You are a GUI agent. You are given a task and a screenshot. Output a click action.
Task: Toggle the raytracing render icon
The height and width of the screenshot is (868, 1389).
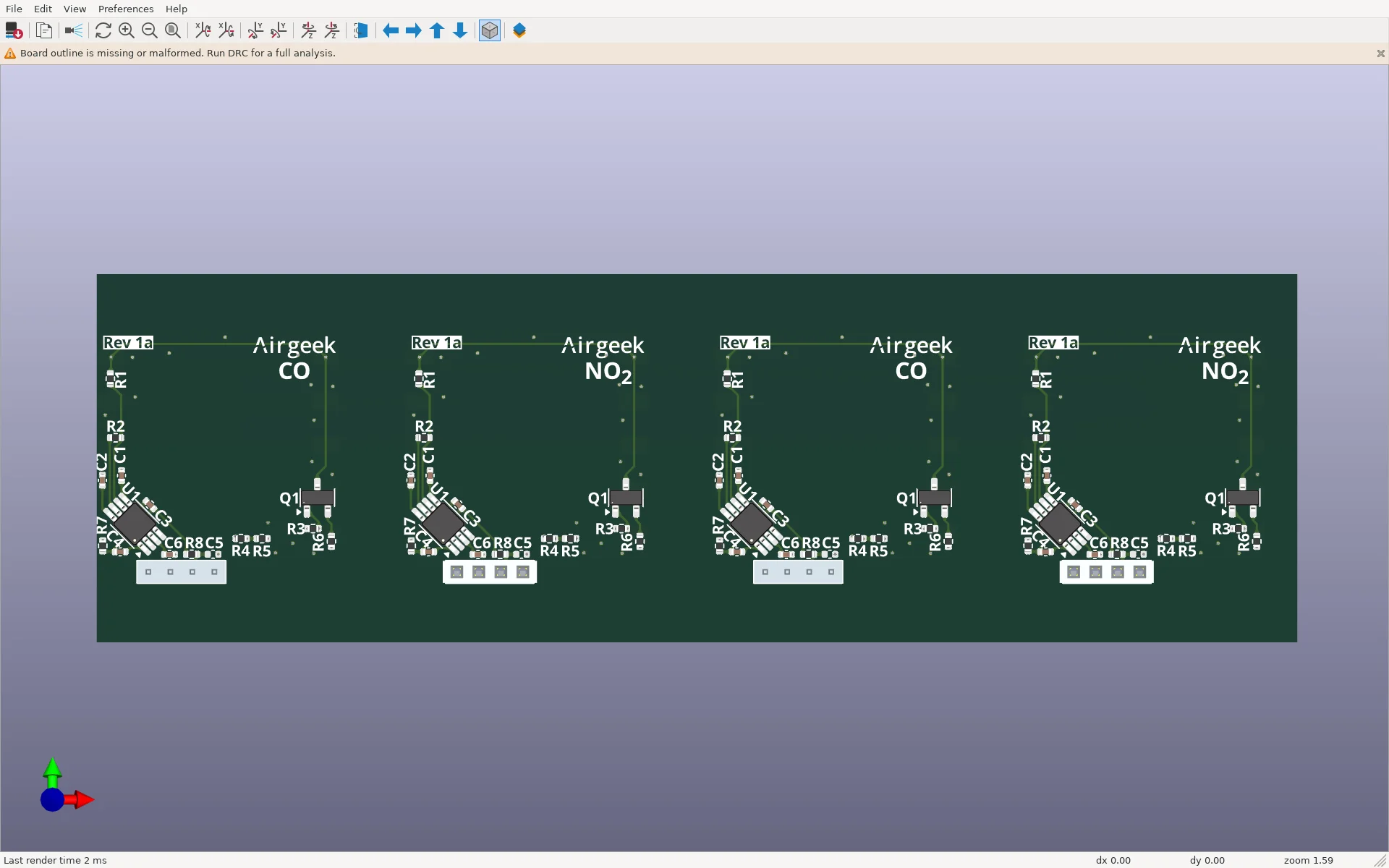[x=73, y=30]
